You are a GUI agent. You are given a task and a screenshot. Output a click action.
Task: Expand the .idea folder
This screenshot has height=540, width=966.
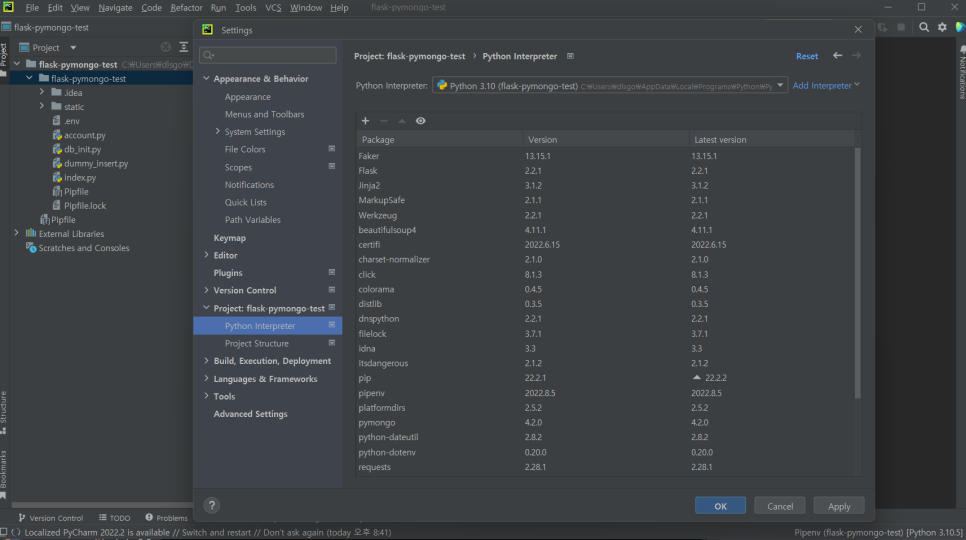(x=42, y=92)
